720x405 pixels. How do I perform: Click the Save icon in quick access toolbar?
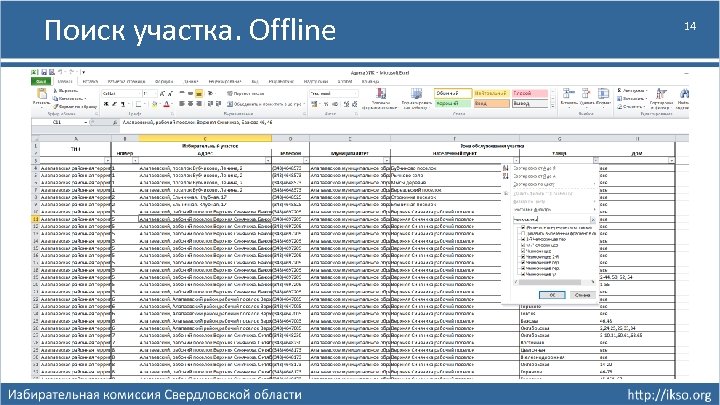point(44,72)
